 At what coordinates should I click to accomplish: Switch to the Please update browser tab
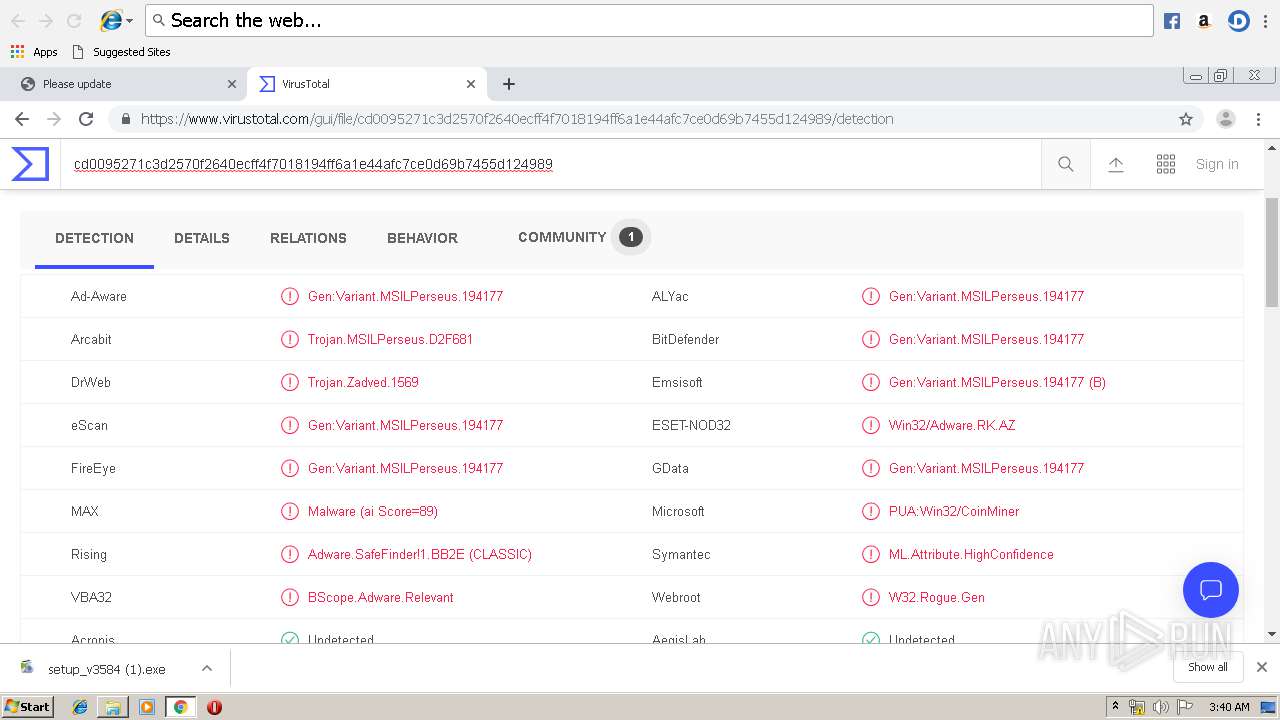tap(124, 84)
